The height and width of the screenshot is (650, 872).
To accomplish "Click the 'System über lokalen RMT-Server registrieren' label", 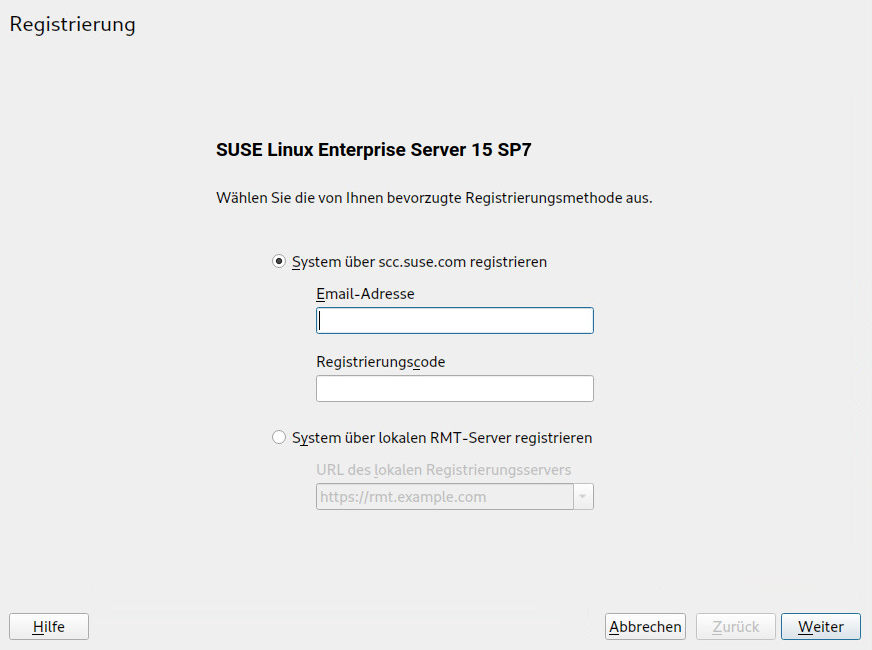I will 442,438.
